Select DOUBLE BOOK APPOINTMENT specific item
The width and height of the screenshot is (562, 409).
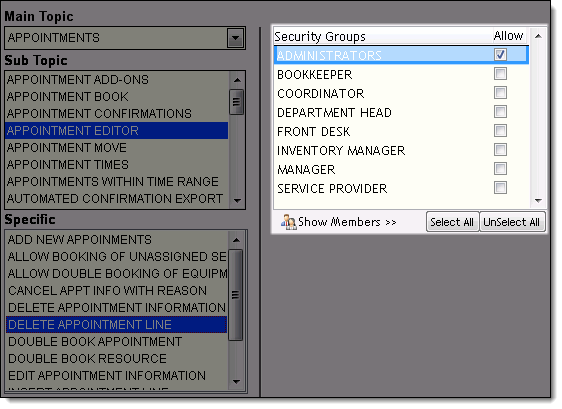click(116, 342)
